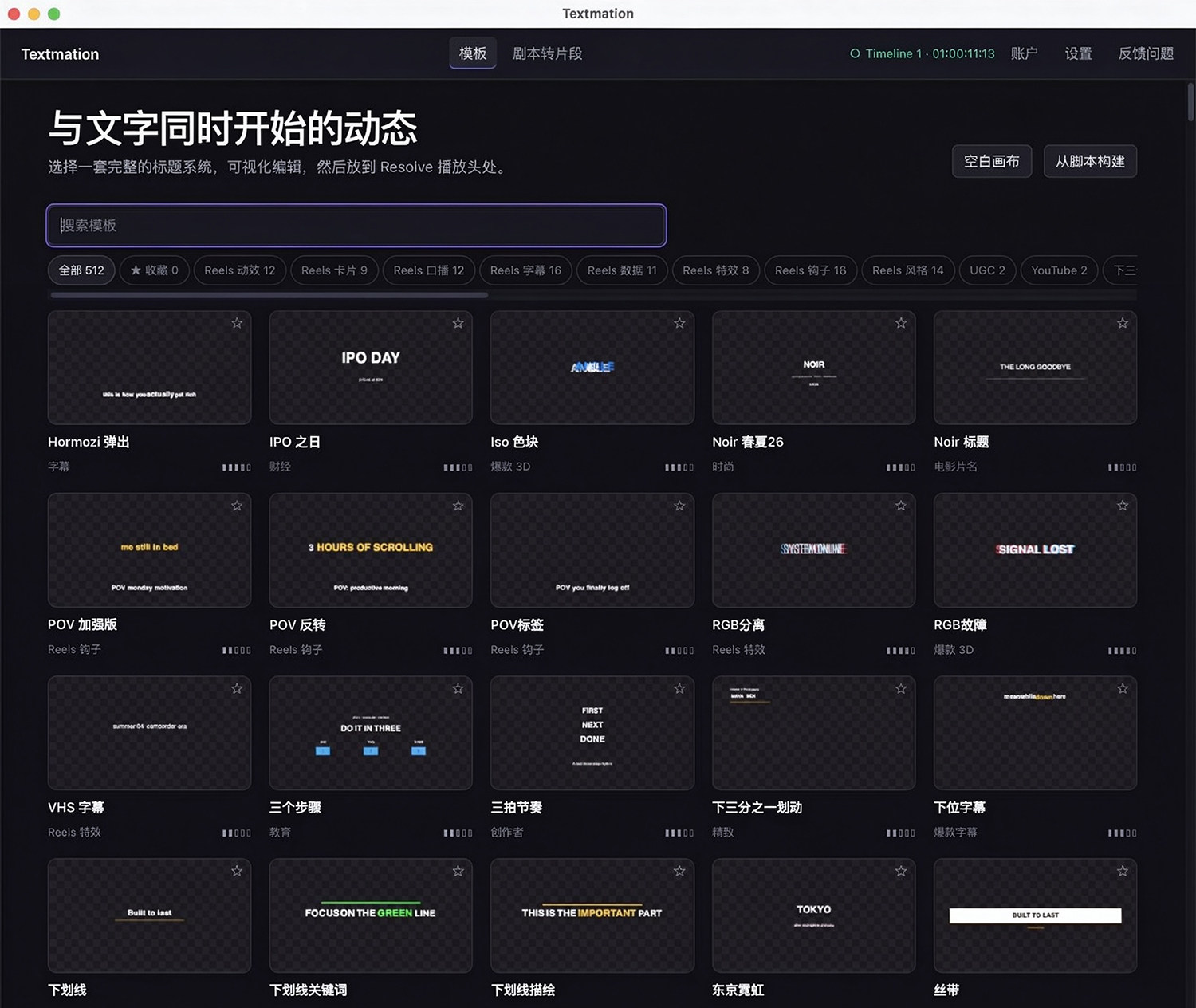This screenshot has width=1196, height=1008.
Task: Click the star icon on 下划线描绘
Action: coord(679,871)
